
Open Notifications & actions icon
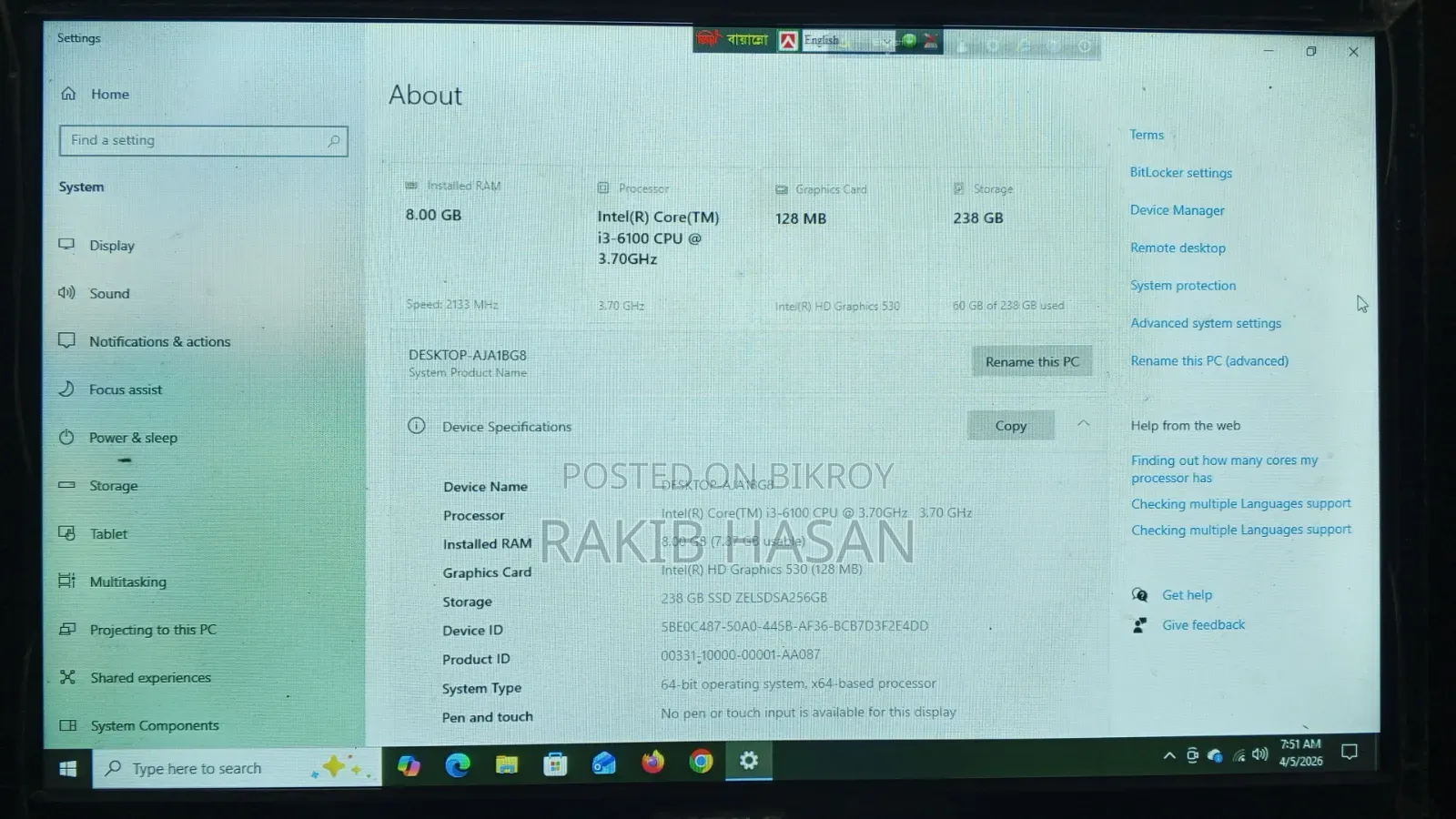tap(66, 340)
